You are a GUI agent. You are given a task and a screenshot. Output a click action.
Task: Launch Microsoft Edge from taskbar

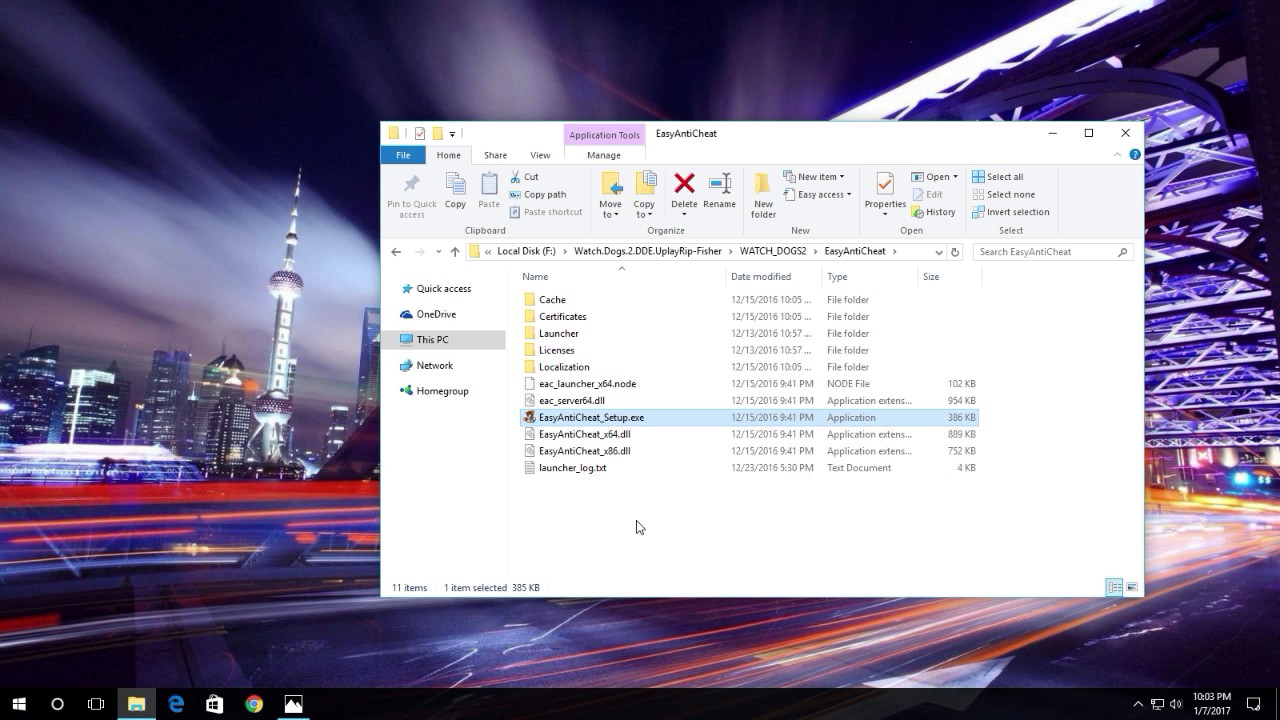coord(176,704)
